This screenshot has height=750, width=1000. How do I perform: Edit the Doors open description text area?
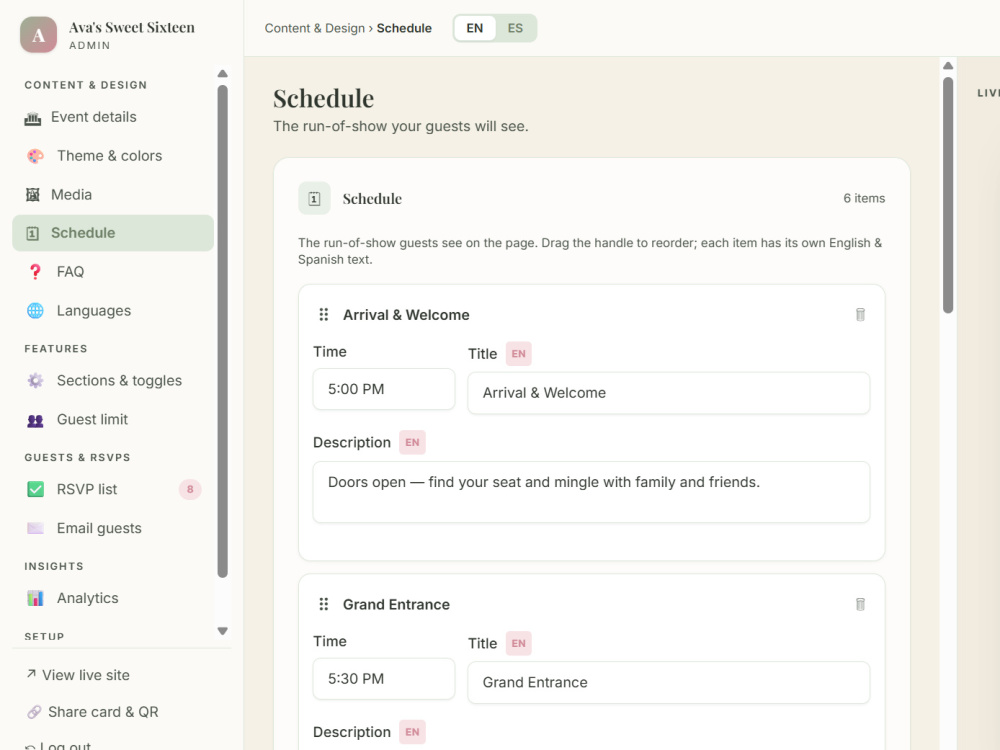click(591, 492)
